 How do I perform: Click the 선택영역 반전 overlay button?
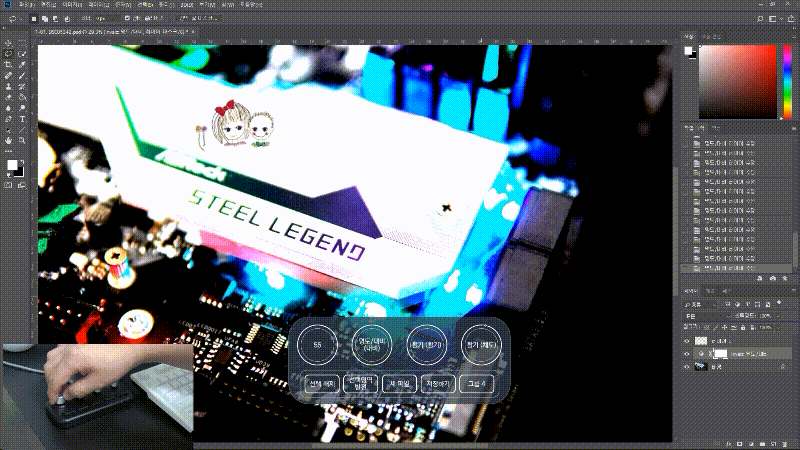pos(360,383)
